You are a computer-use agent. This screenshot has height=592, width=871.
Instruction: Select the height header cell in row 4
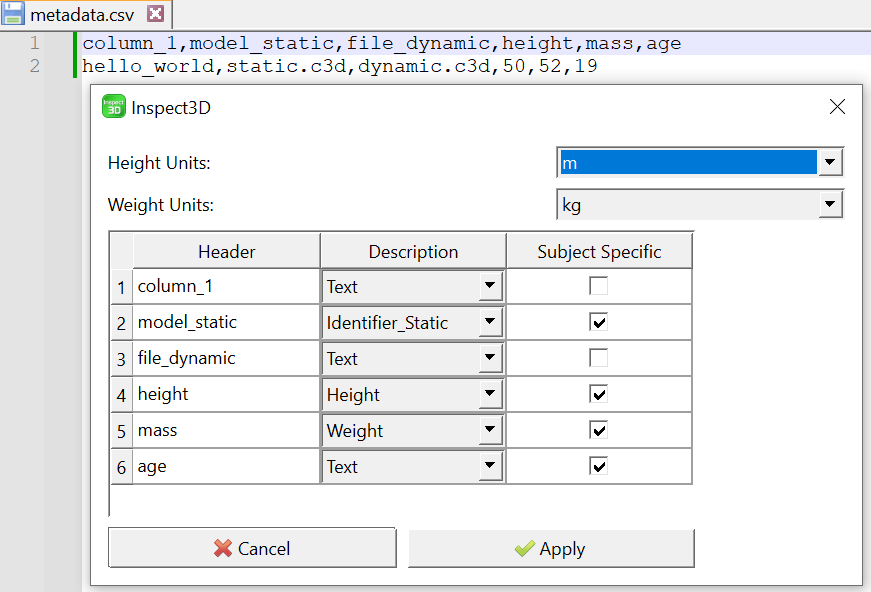tap(226, 394)
